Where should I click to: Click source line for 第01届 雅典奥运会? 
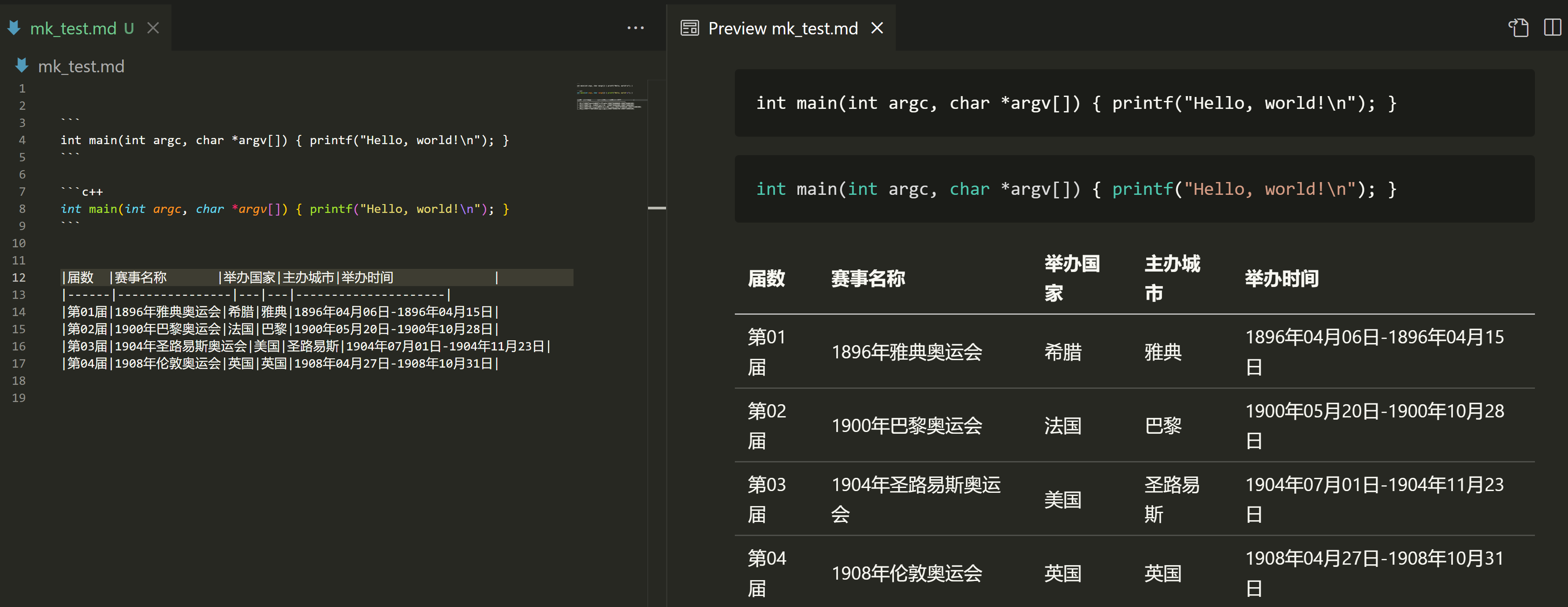(x=280, y=312)
